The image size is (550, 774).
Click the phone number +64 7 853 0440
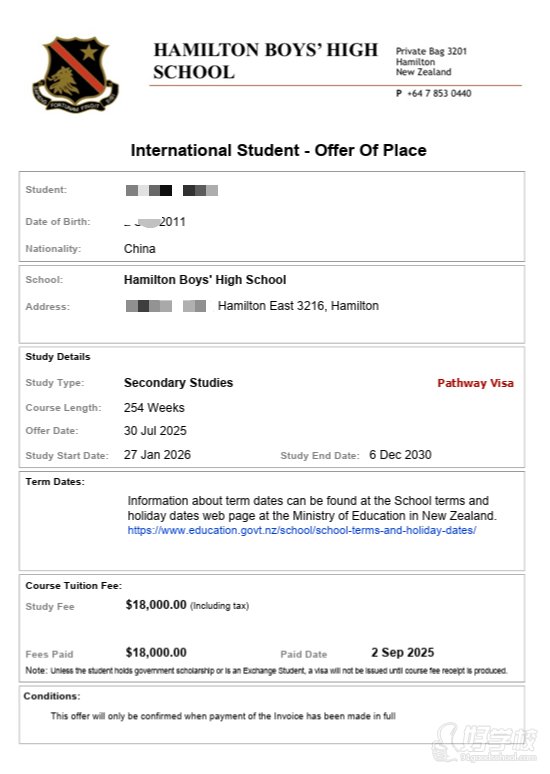point(439,93)
